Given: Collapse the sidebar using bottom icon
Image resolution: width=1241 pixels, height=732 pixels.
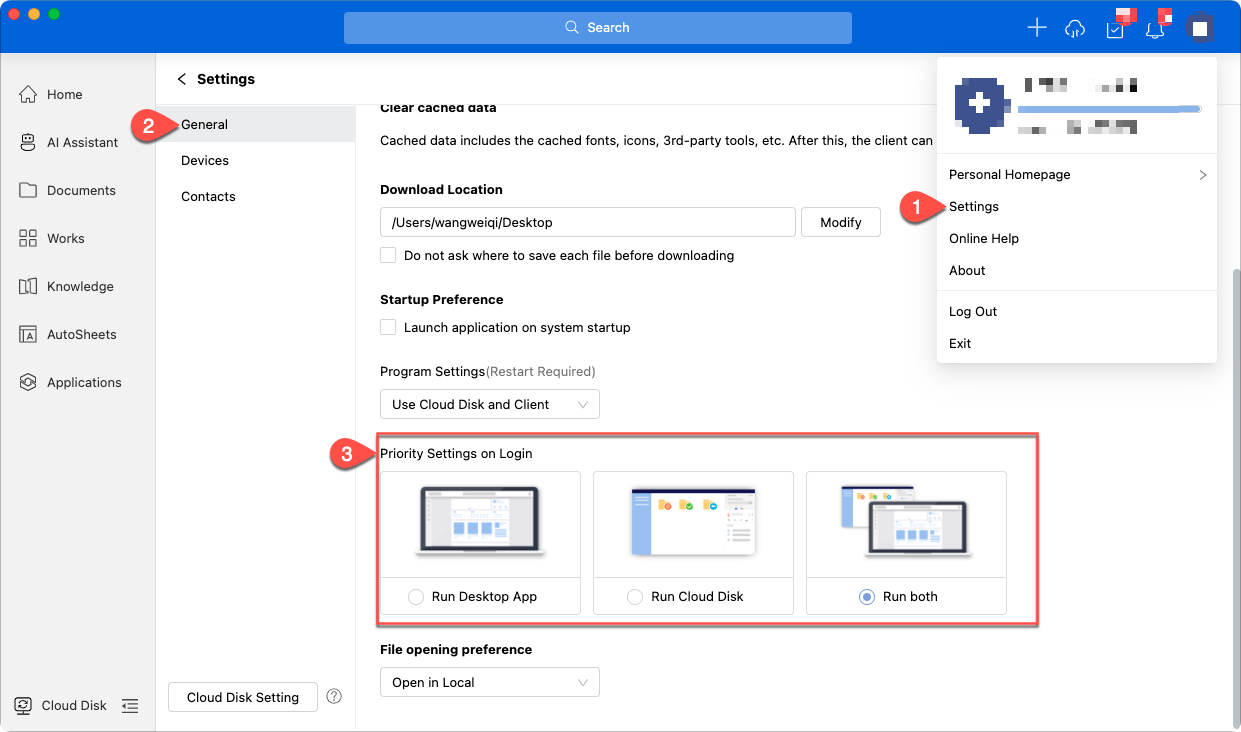Looking at the screenshot, I should (130, 705).
